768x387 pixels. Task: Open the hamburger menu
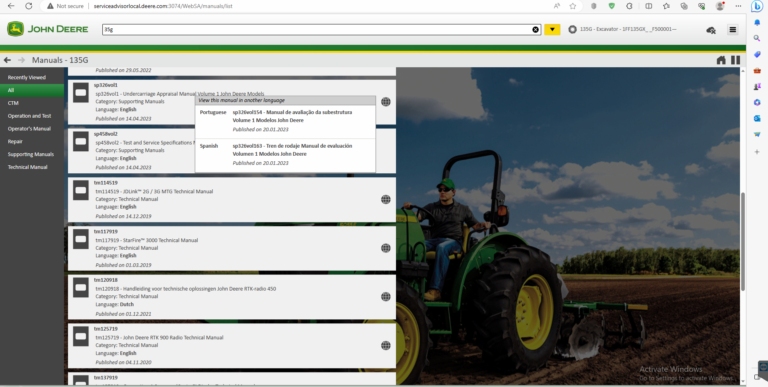tap(733, 29)
